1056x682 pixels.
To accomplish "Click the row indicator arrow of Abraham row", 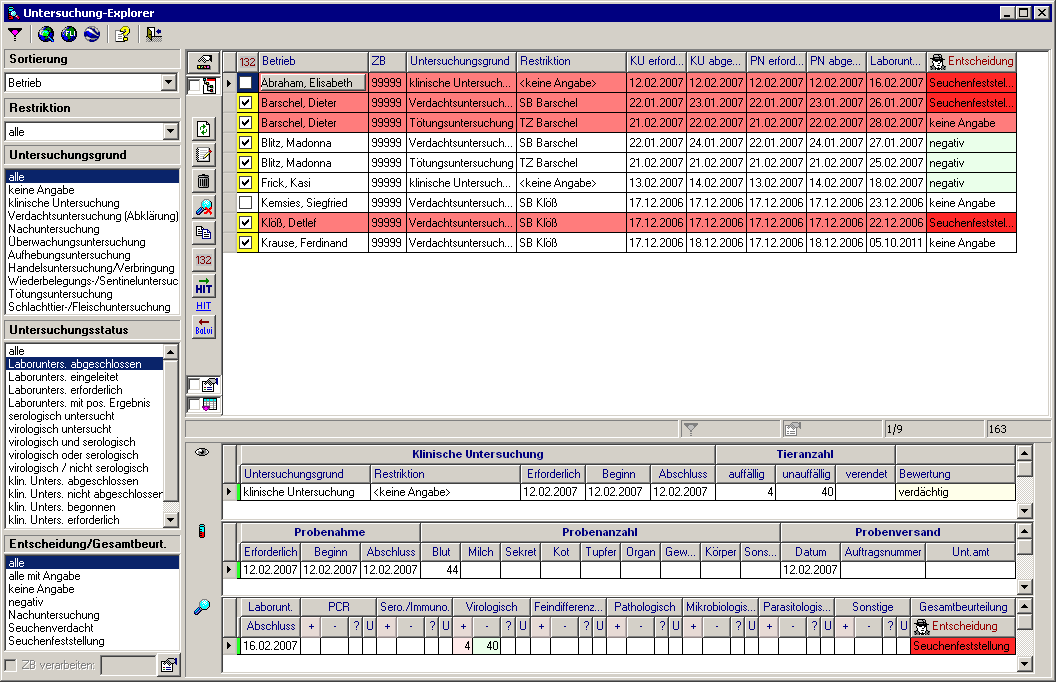I will [230, 83].
